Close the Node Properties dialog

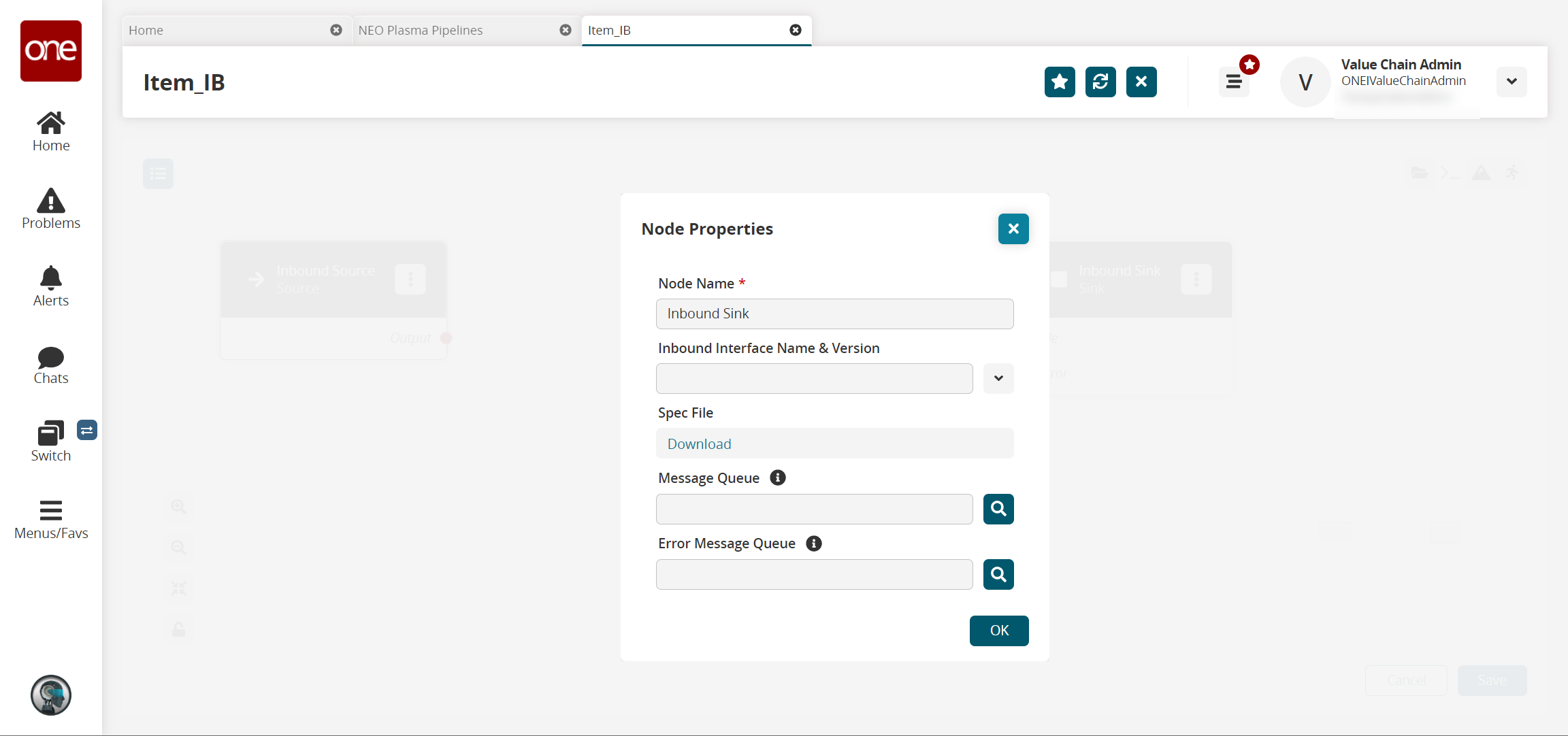[1013, 229]
